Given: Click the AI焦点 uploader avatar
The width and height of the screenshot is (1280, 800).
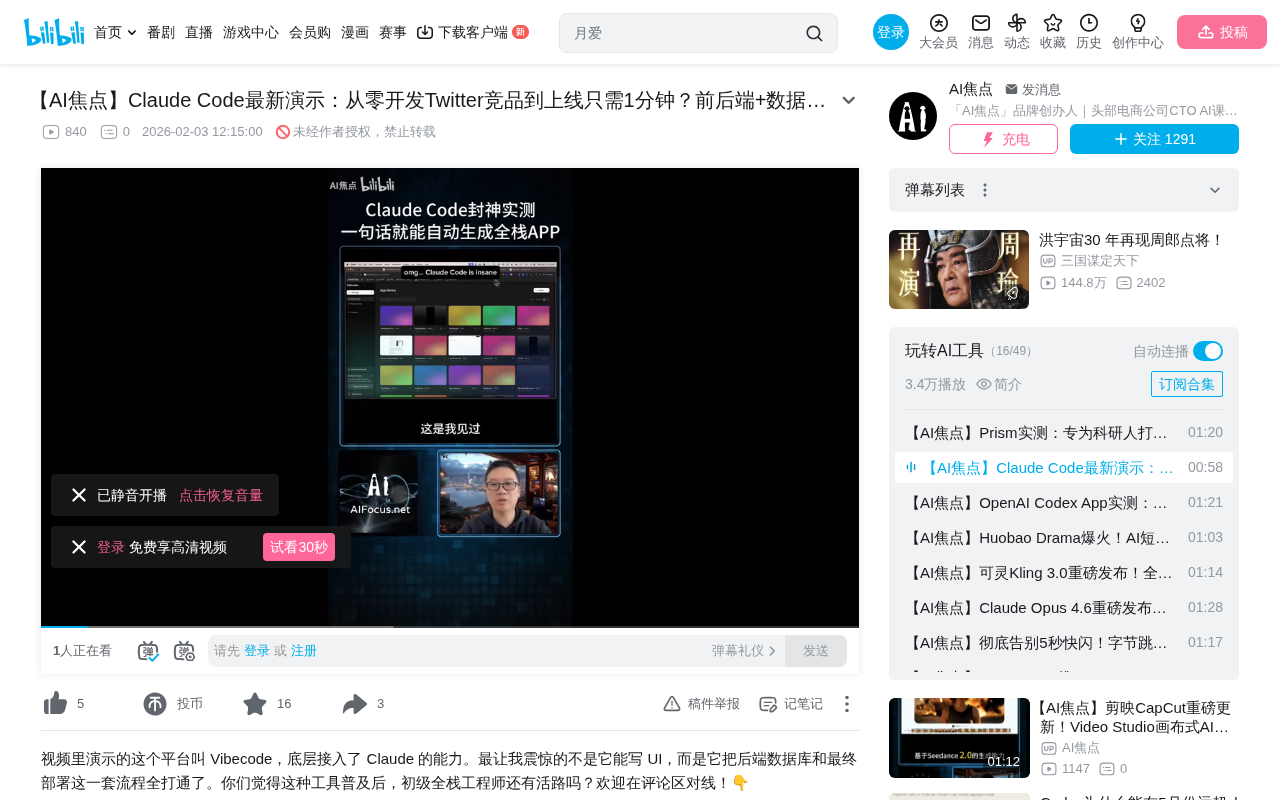Looking at the screenshot, I should click(913, 116).
